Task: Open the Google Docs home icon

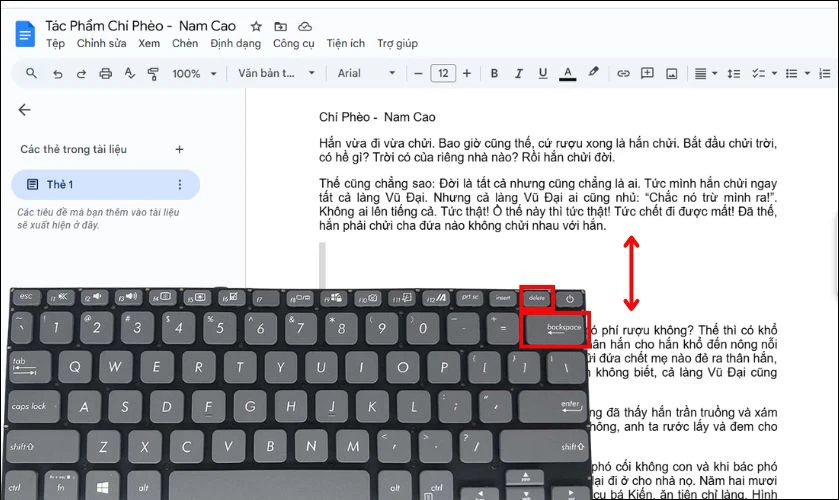Action: pyautogui.click(x=25, y=34)
